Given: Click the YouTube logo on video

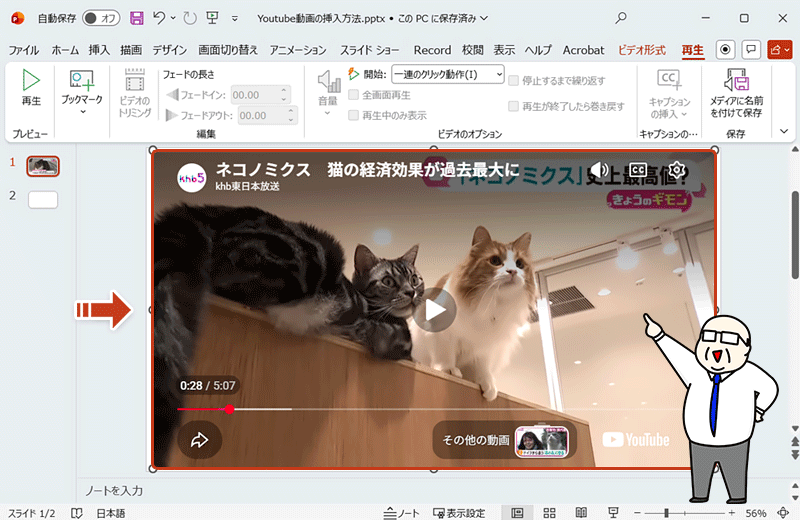Looking at the screenshot, I should (636, 440).
